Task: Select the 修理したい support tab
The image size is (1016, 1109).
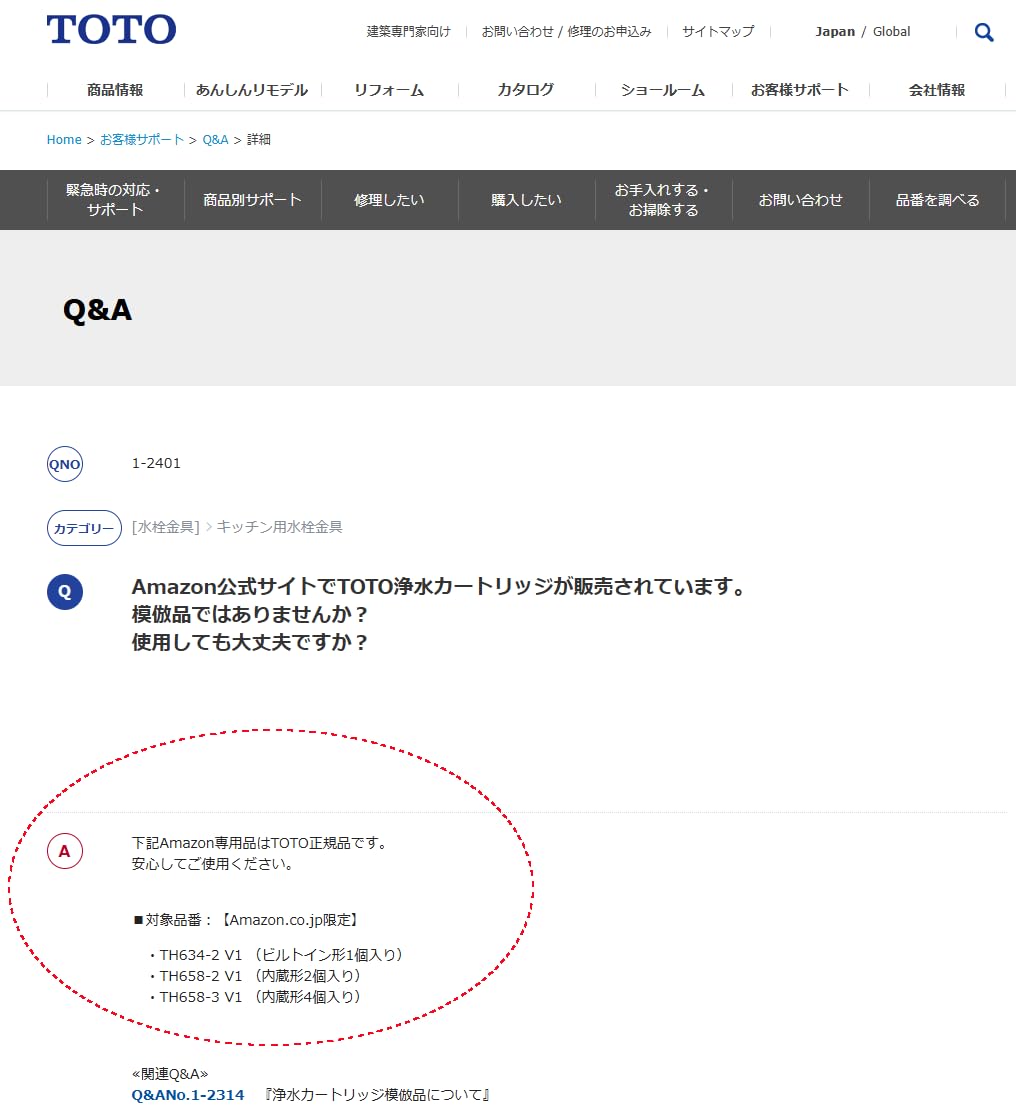Action: 389,199
